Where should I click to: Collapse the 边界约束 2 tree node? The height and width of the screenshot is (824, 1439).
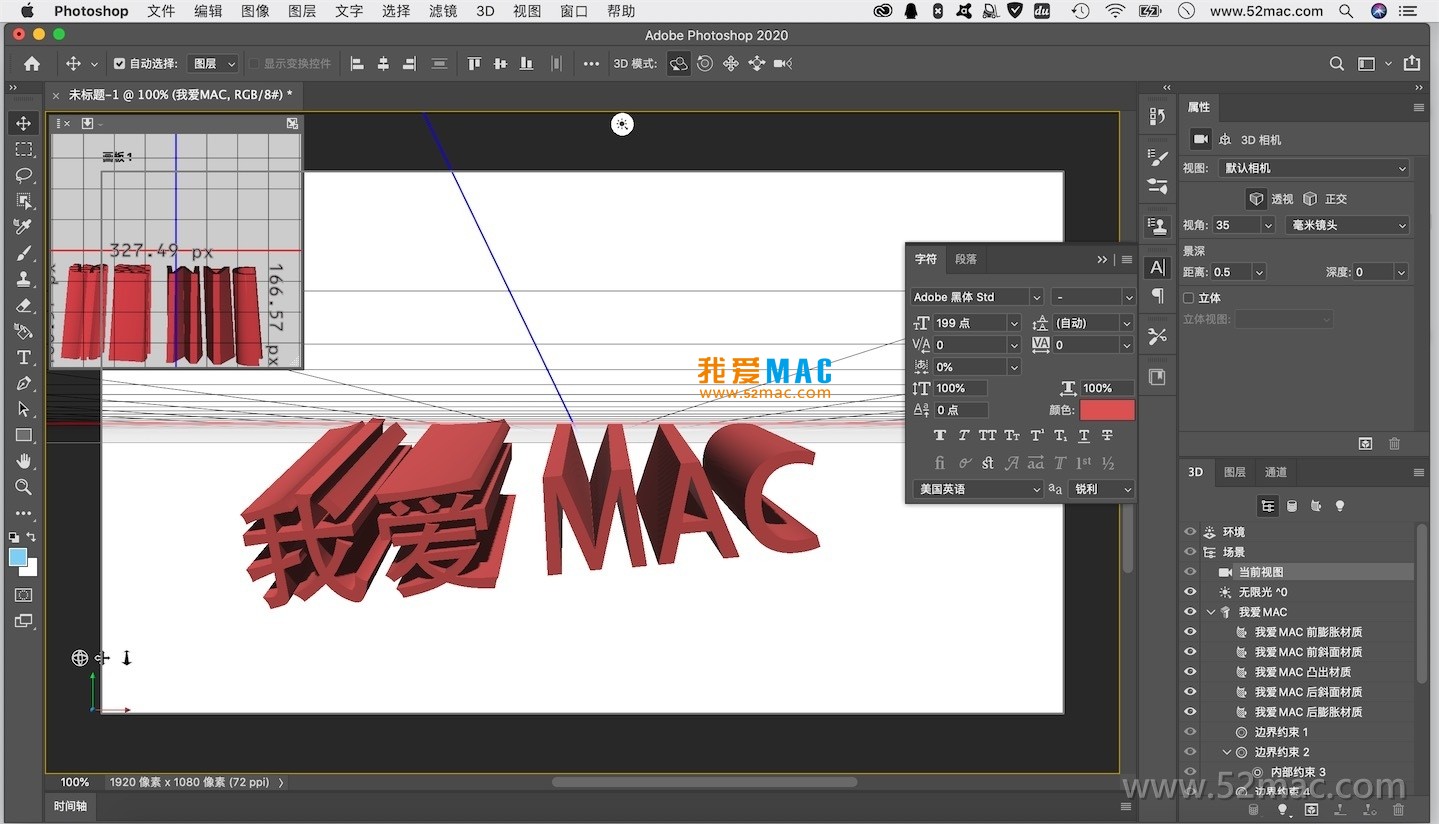tap(1227, 752)
